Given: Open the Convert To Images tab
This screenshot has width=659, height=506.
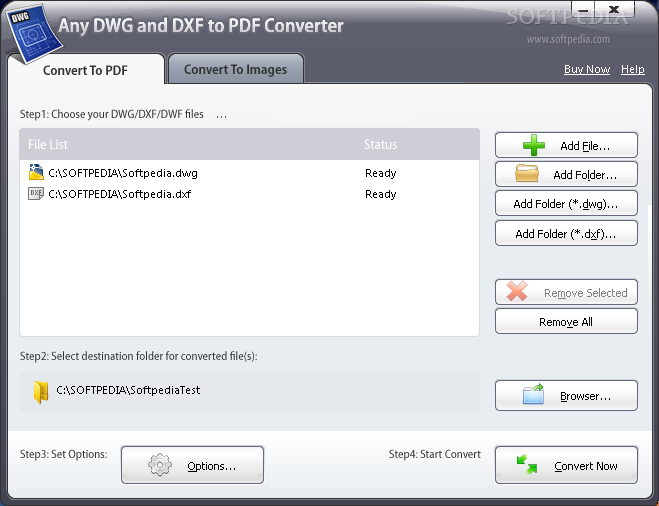Looking at the screenshot, I should (235, 69).
